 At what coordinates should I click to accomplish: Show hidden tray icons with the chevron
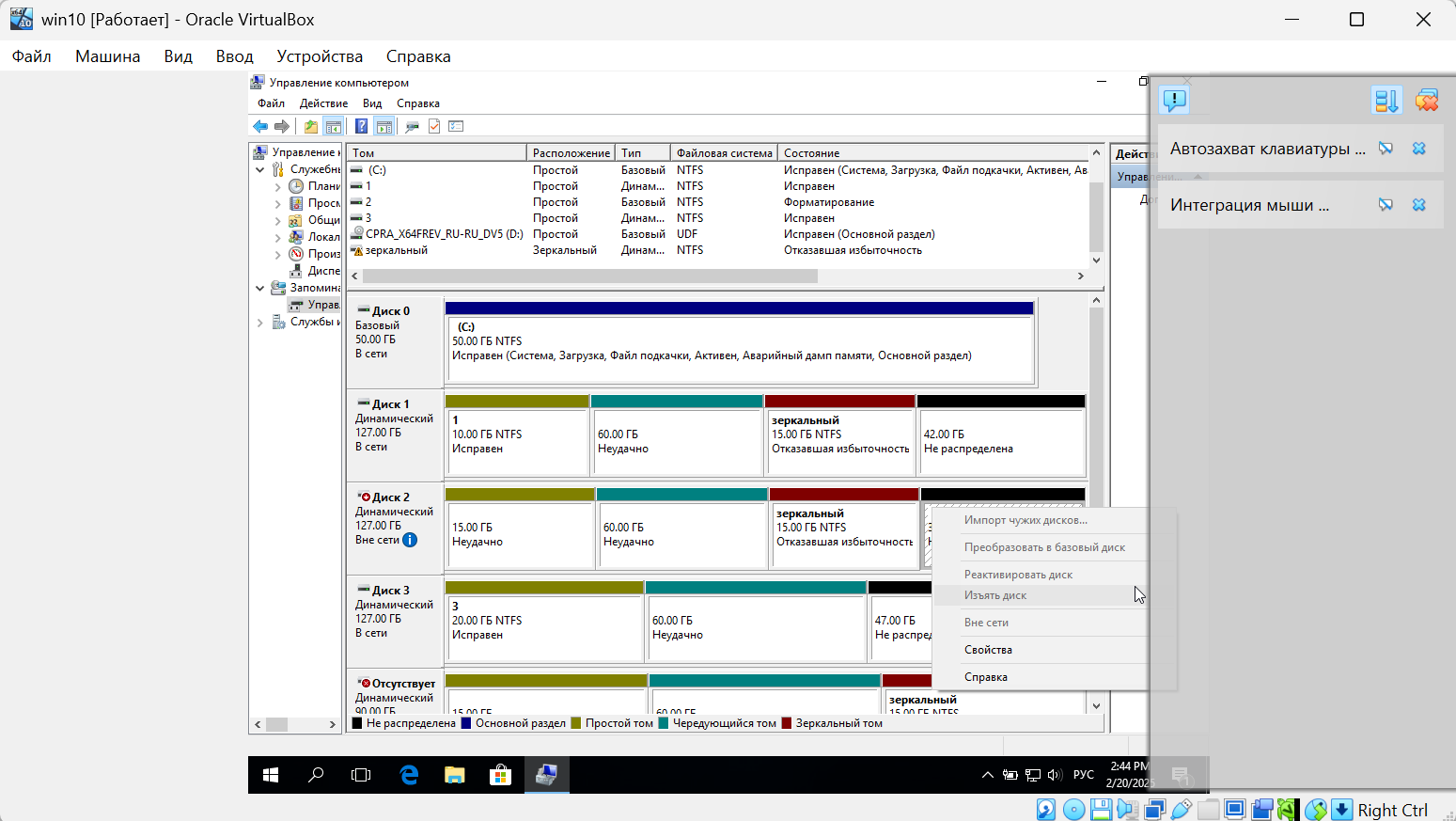[x=987, y=775]
